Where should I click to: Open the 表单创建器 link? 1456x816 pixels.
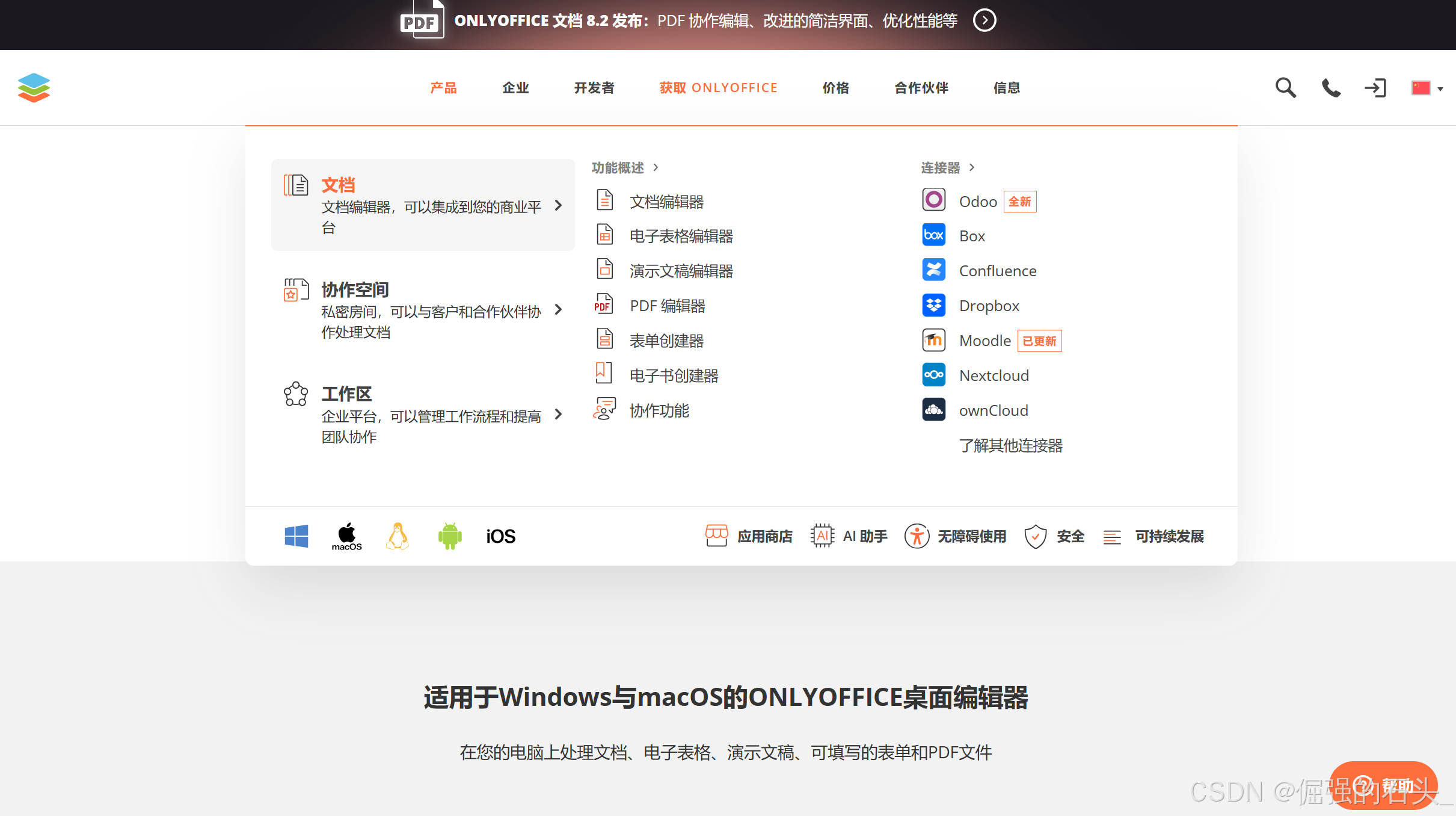pyautogui.click(x=666, y=341)
